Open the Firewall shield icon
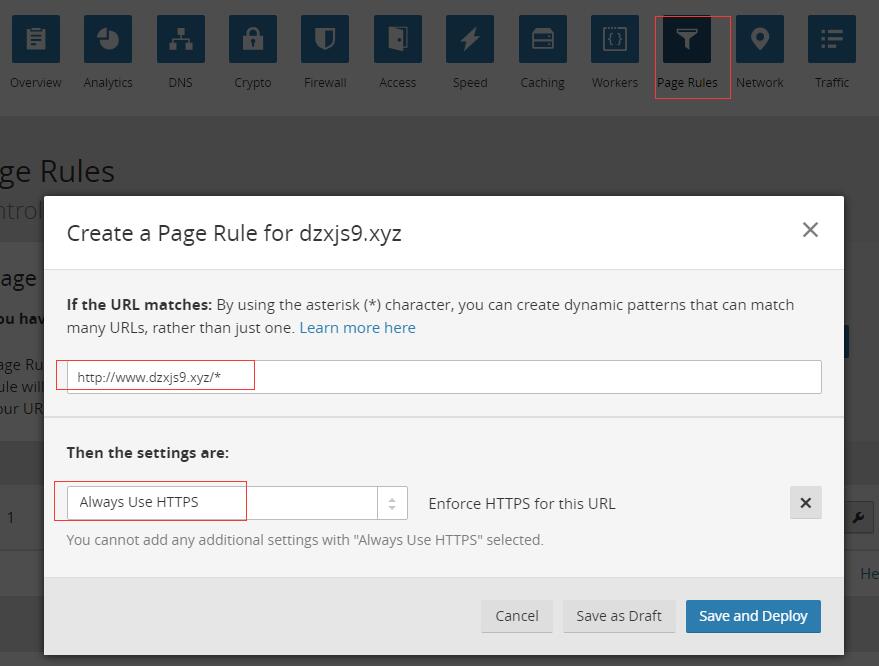The height and width of the screenshot is (666, 879). tap(325, 39)
